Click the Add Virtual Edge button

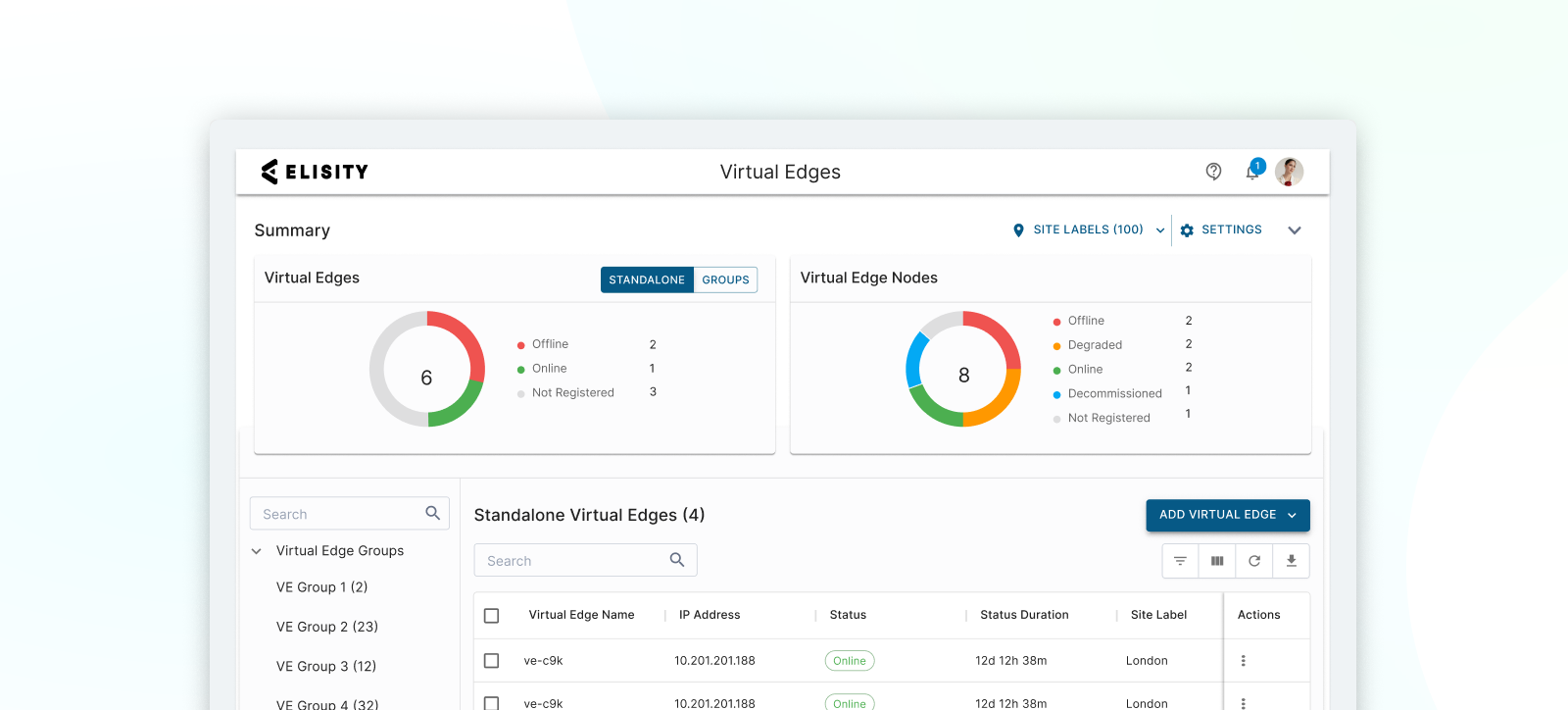pyautogui.click(x=1228, y=515)
